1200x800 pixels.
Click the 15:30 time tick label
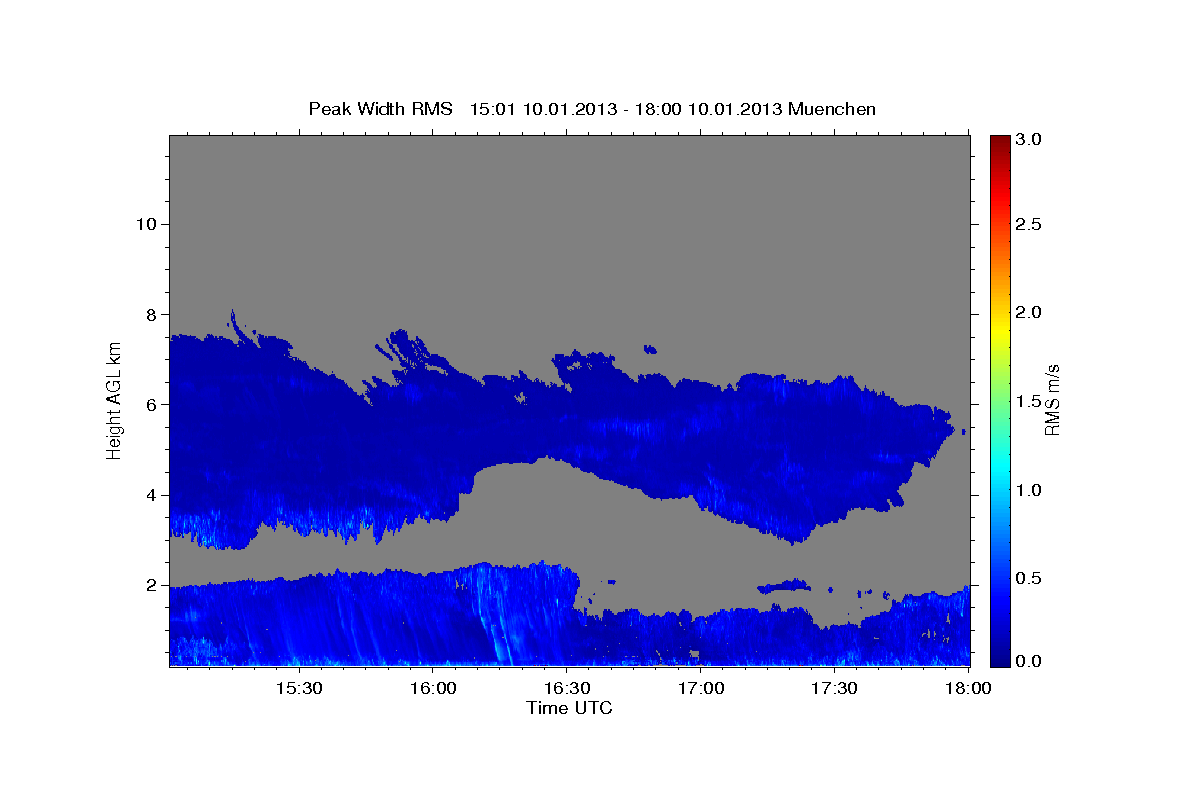click(x=298, y=689)
